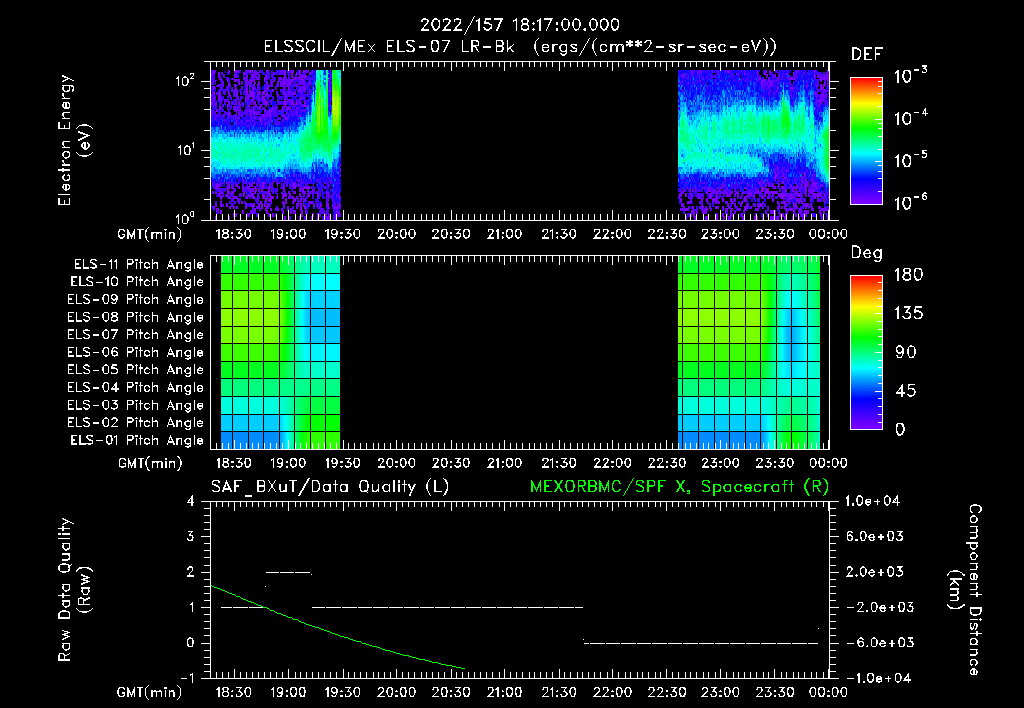Click the 45 value on Deg scale
This screenshot has height=708, width=1024.
click(905, 391)
